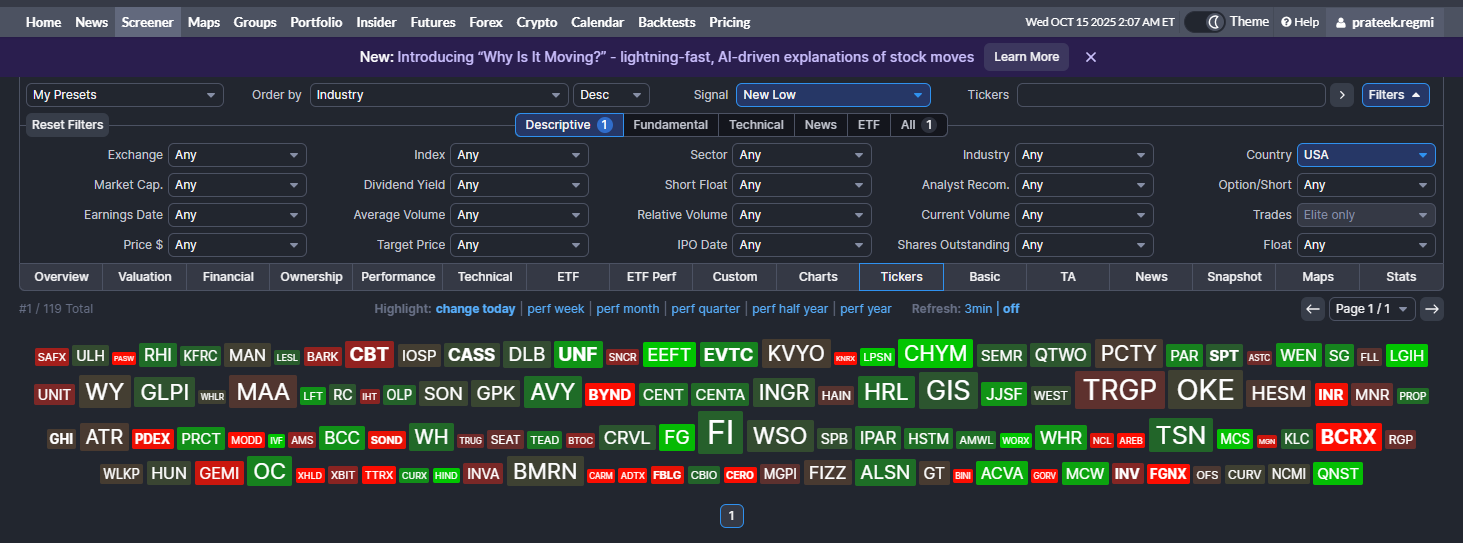Change the Desc sort direction dropdown
This screenshot has height=543, width=1463.
click(611, 95)
